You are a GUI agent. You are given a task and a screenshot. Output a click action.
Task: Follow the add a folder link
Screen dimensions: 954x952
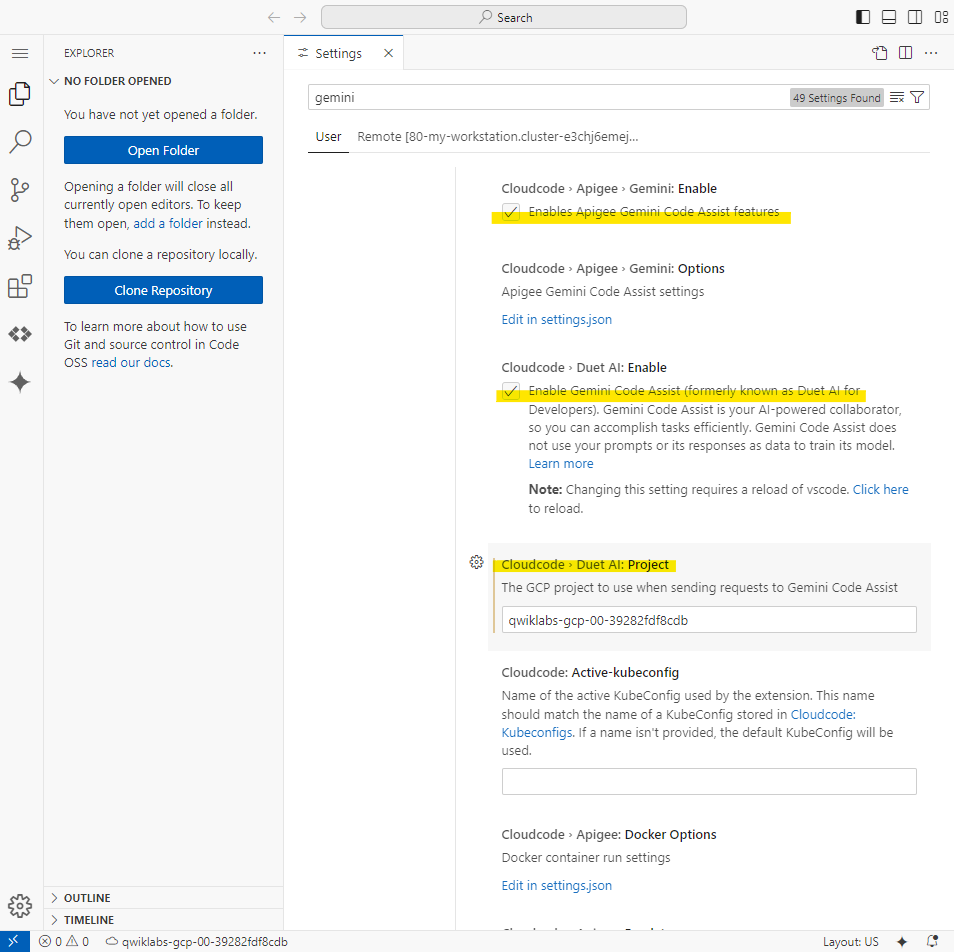tap(168, 224)
